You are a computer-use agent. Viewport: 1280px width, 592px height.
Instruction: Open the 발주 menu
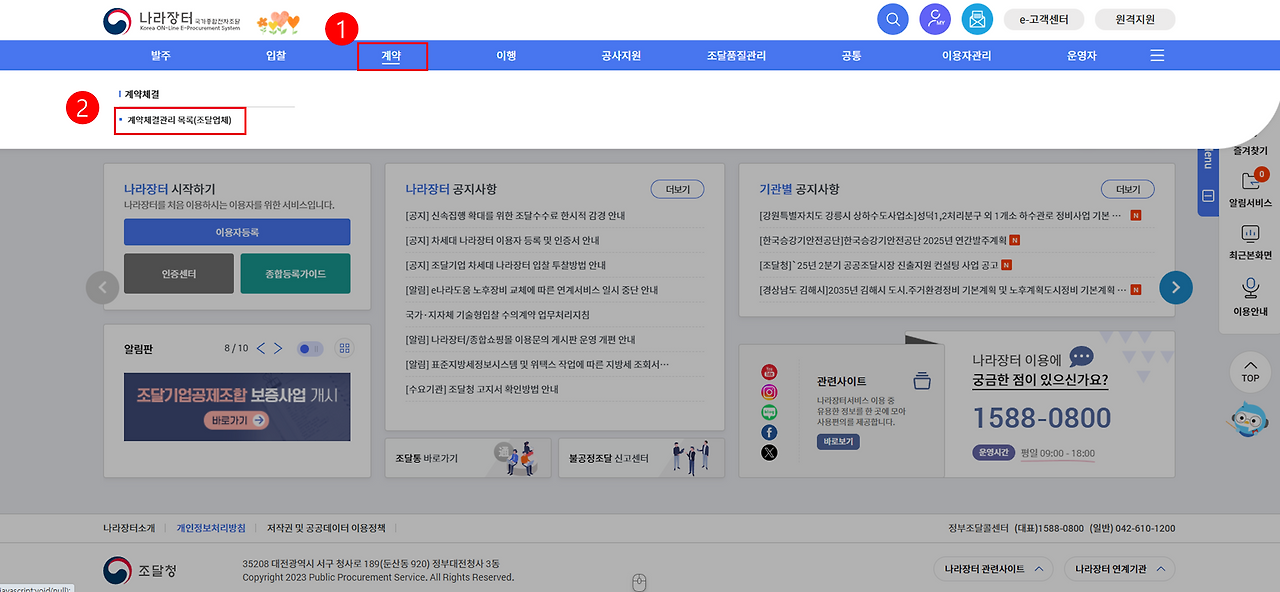pos(161,56)
